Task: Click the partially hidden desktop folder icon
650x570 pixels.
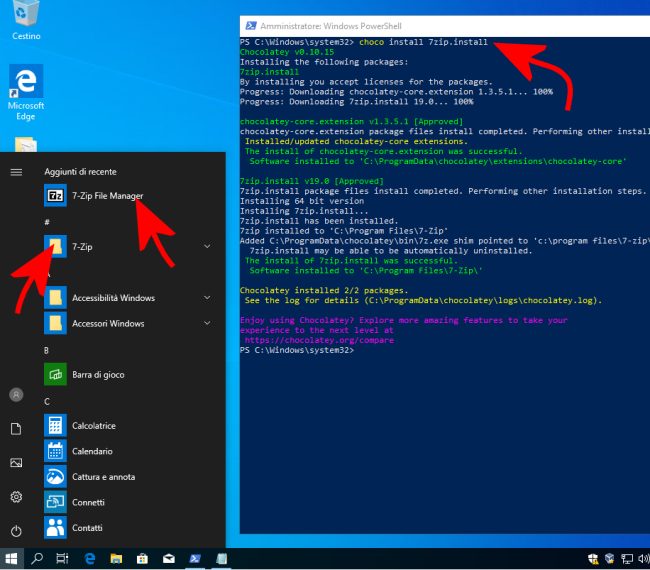Action: coord(26,144)
